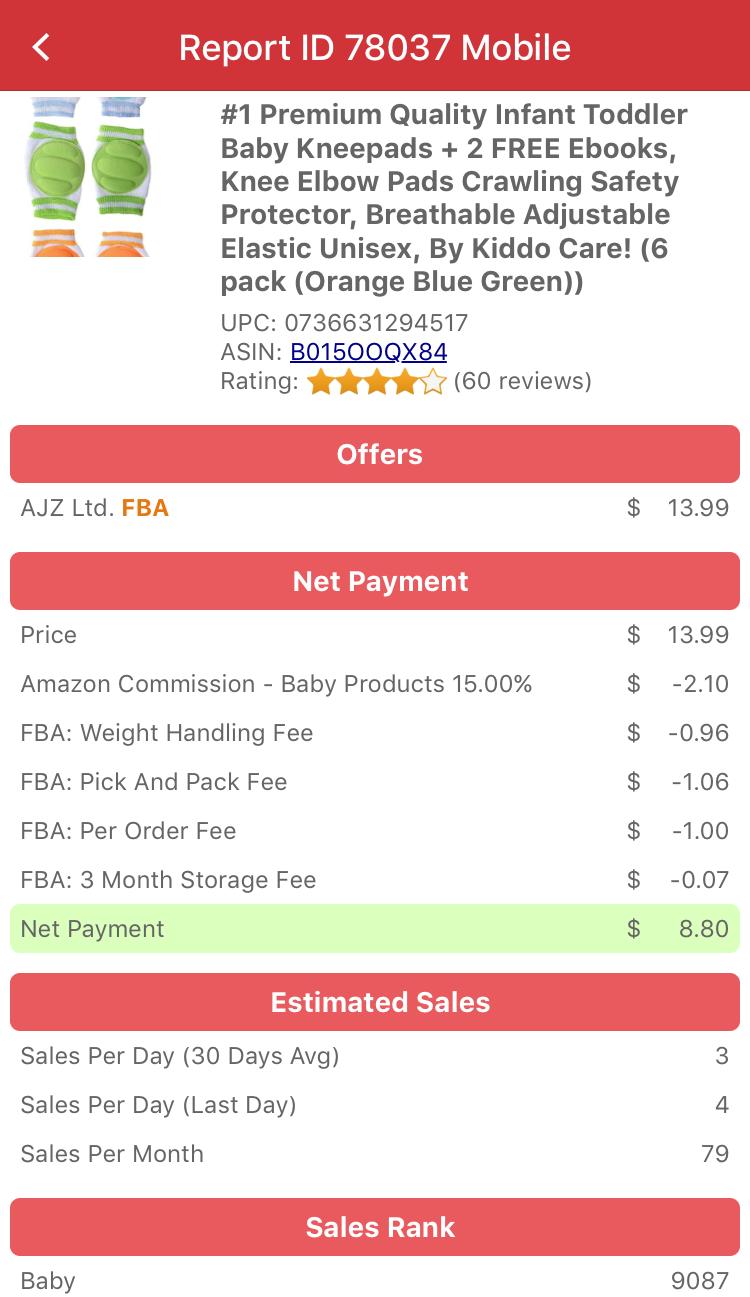The height and width of the screenshot is (1297, 750).
Task: Tap the green Net Payment total row
Action: [375, 929]
